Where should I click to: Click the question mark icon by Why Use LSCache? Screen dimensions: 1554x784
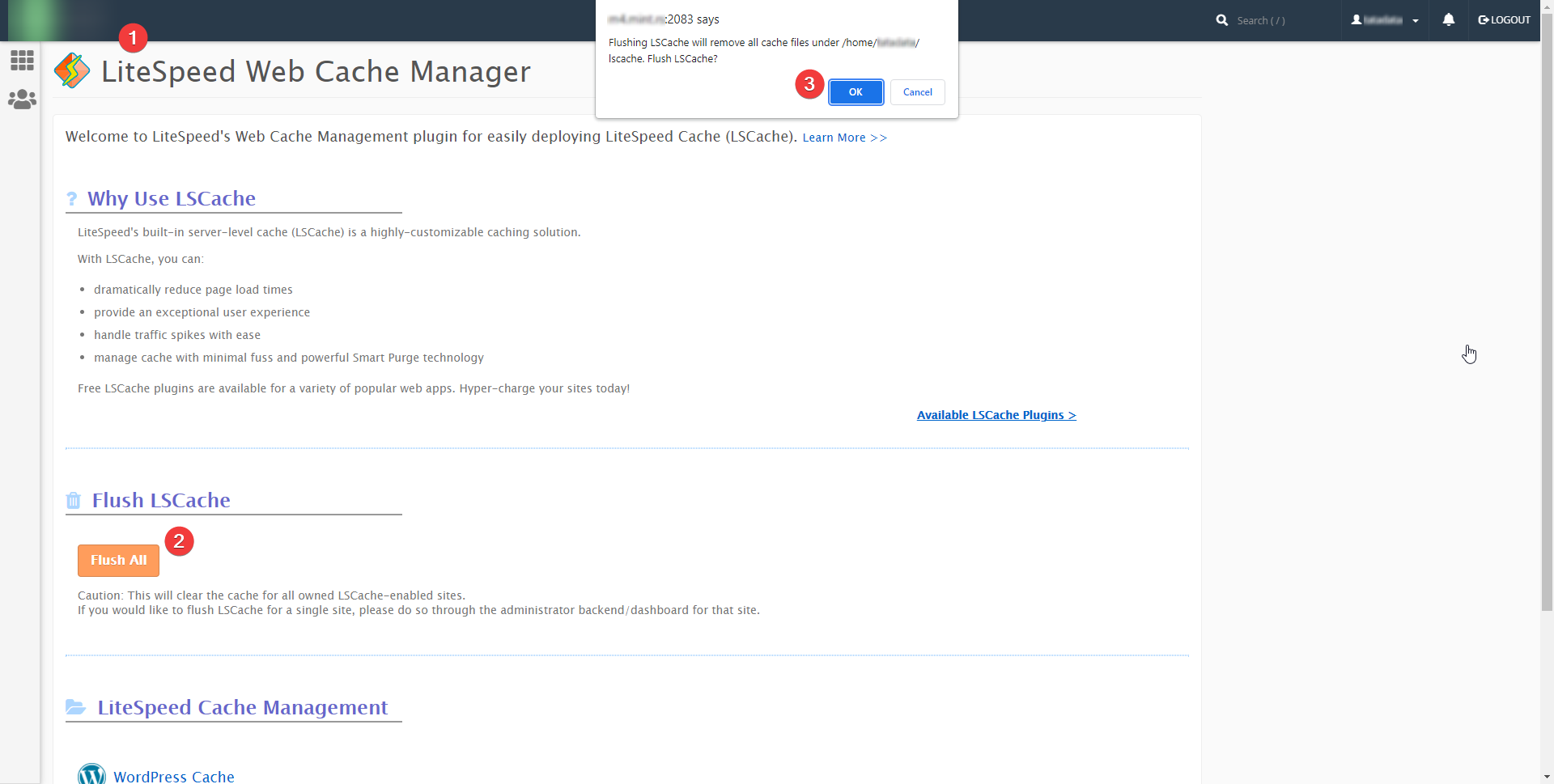point(72,199)
